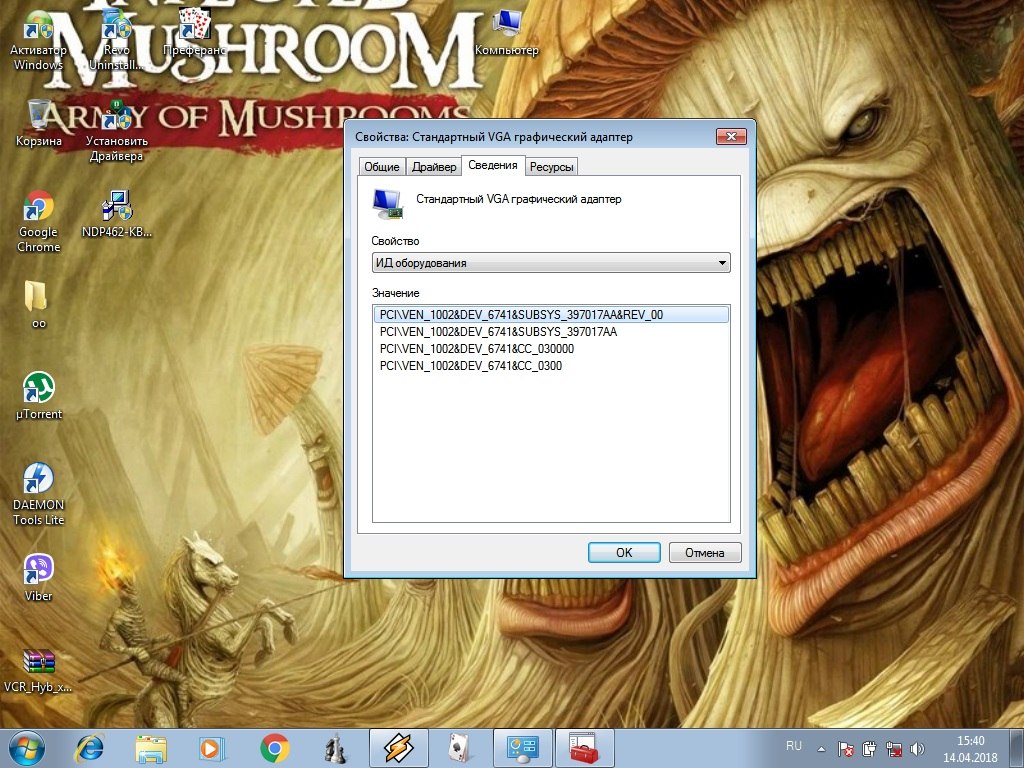Open the Установить Драйвера shortcut
The image size is (1024, 768).
116,131
